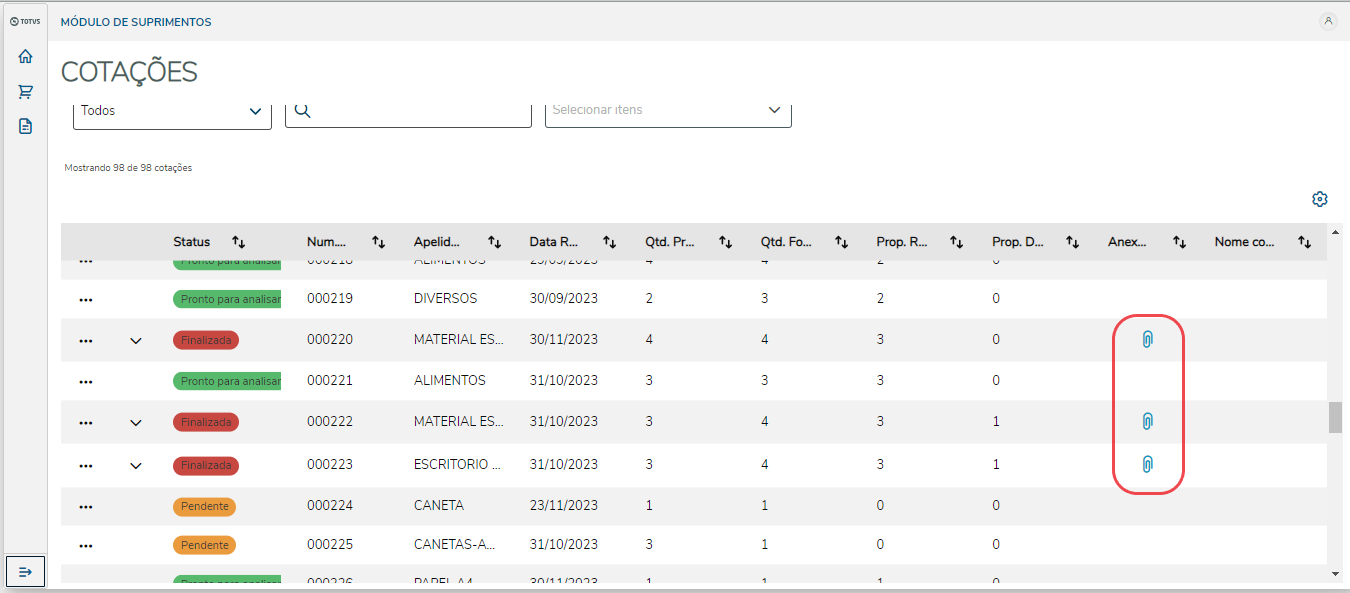This screenshot has width=1350, height=593.
Task: Click the table vertical scrollbar thumb
Action: pyautogui.click(x=1335, y=417)
